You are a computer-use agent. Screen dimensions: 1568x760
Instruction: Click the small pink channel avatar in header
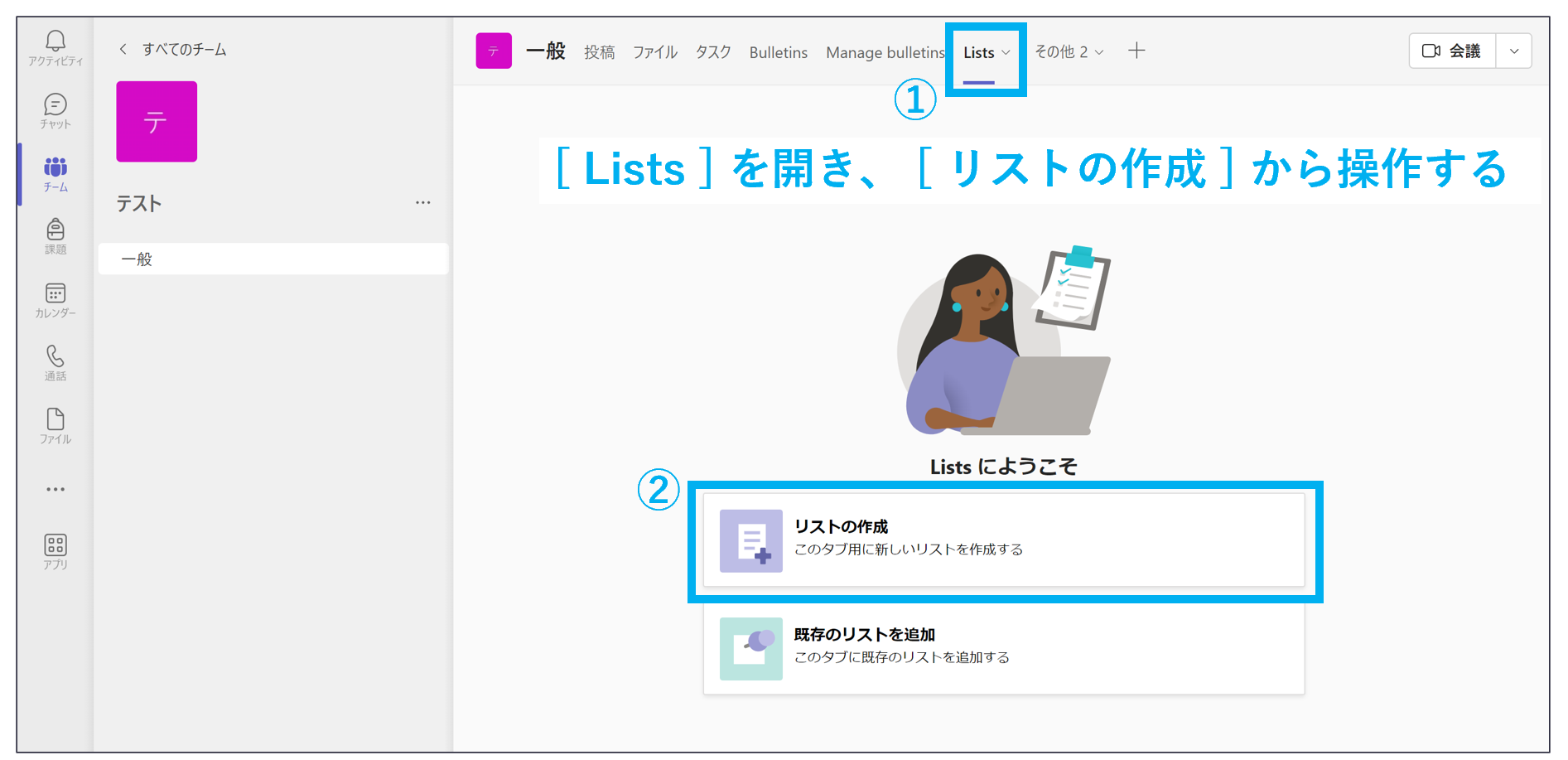(494, 51)
